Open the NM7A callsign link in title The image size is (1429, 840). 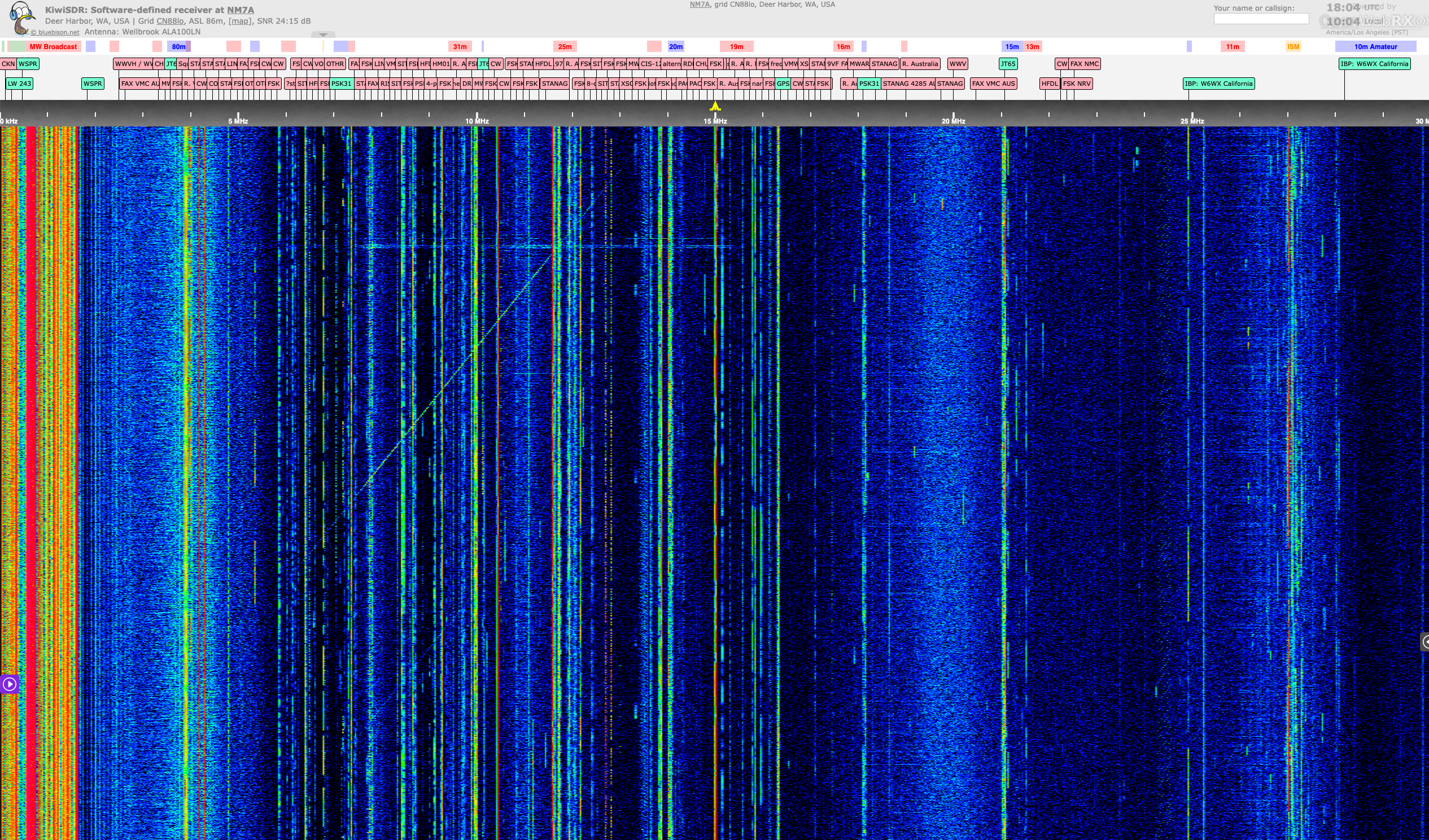tap(240, 10)
